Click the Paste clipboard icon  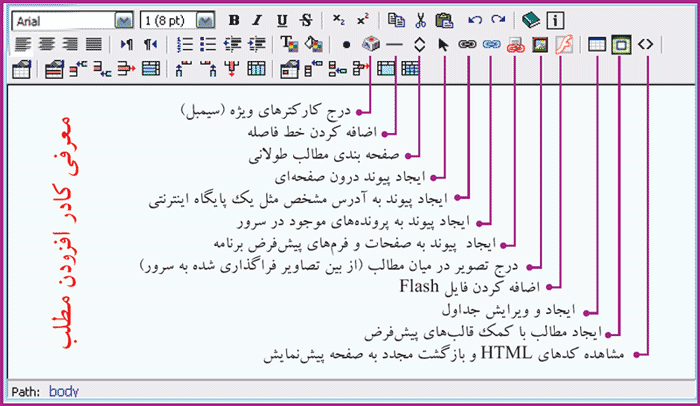click(x=444, y=19)
